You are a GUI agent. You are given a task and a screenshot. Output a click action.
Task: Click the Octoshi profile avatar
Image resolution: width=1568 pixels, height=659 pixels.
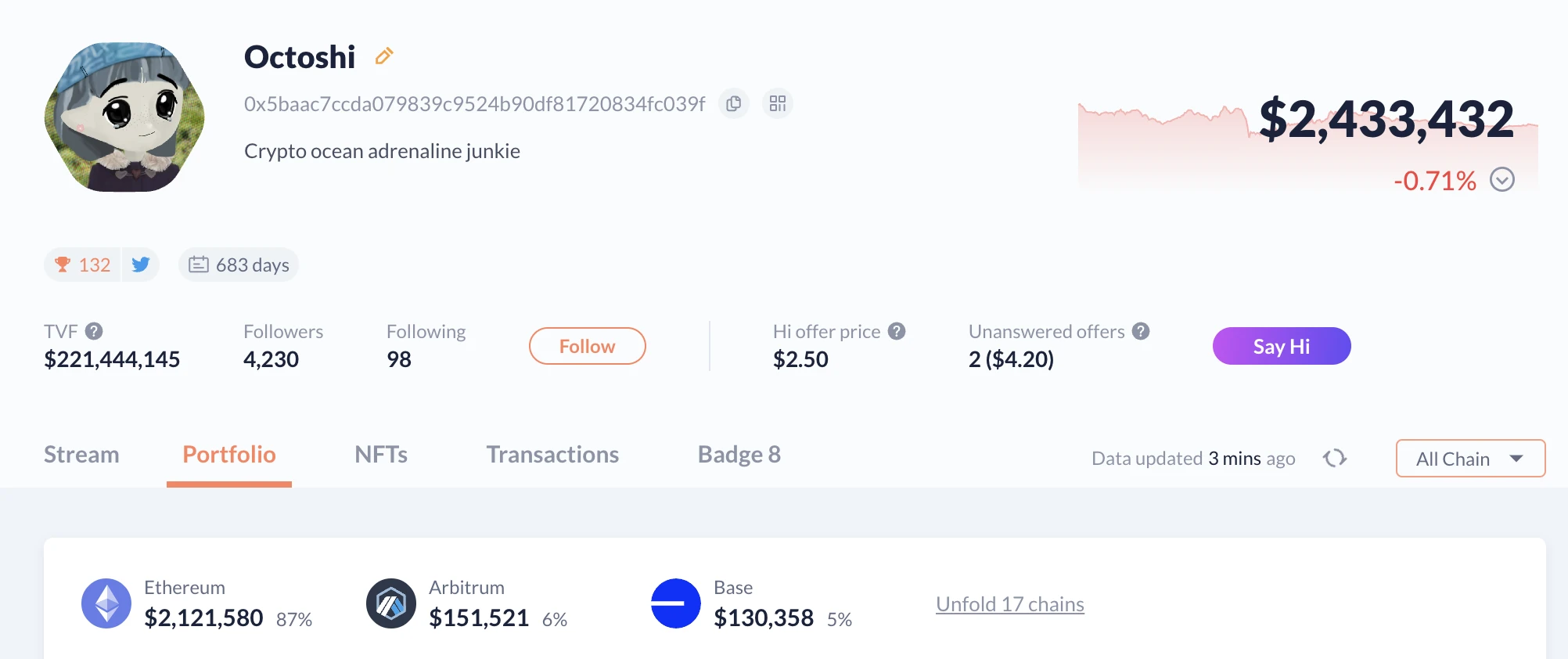125,117
